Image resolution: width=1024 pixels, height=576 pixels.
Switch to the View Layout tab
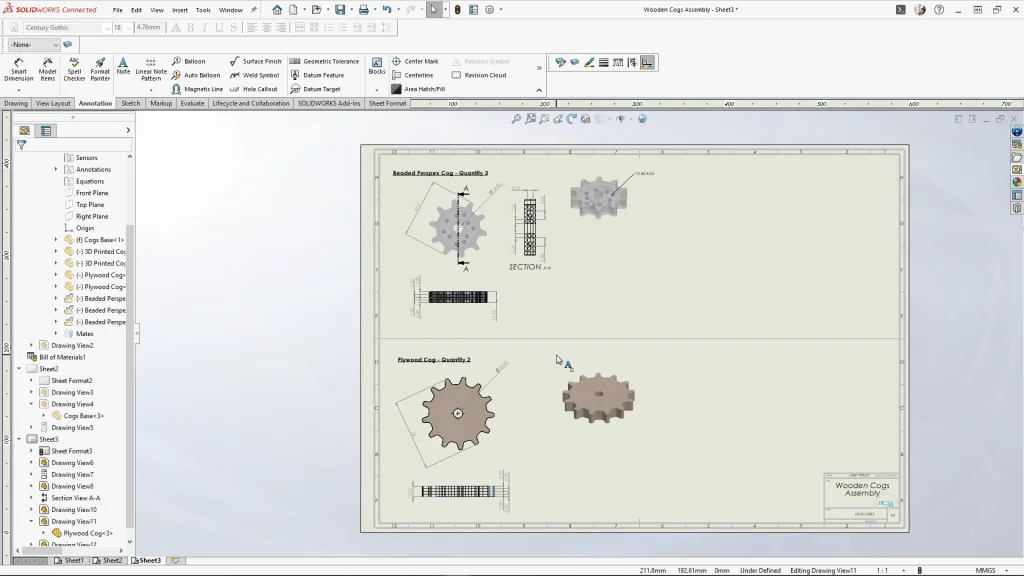(x=53, y=103)
